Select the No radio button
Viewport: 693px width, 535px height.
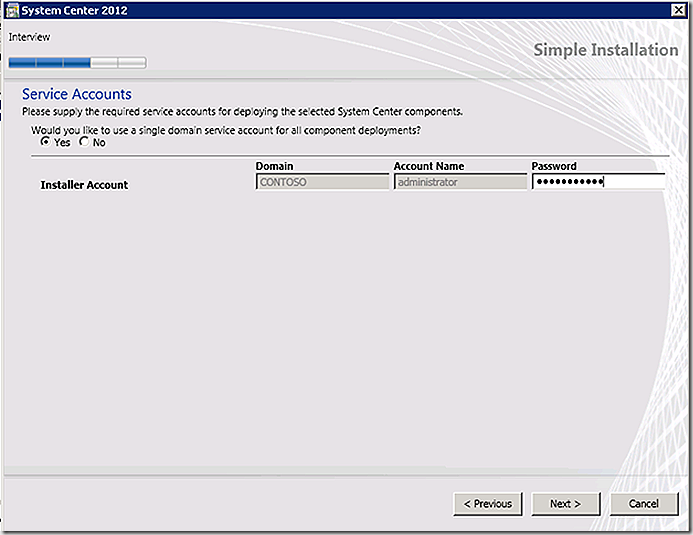point(84,142)
